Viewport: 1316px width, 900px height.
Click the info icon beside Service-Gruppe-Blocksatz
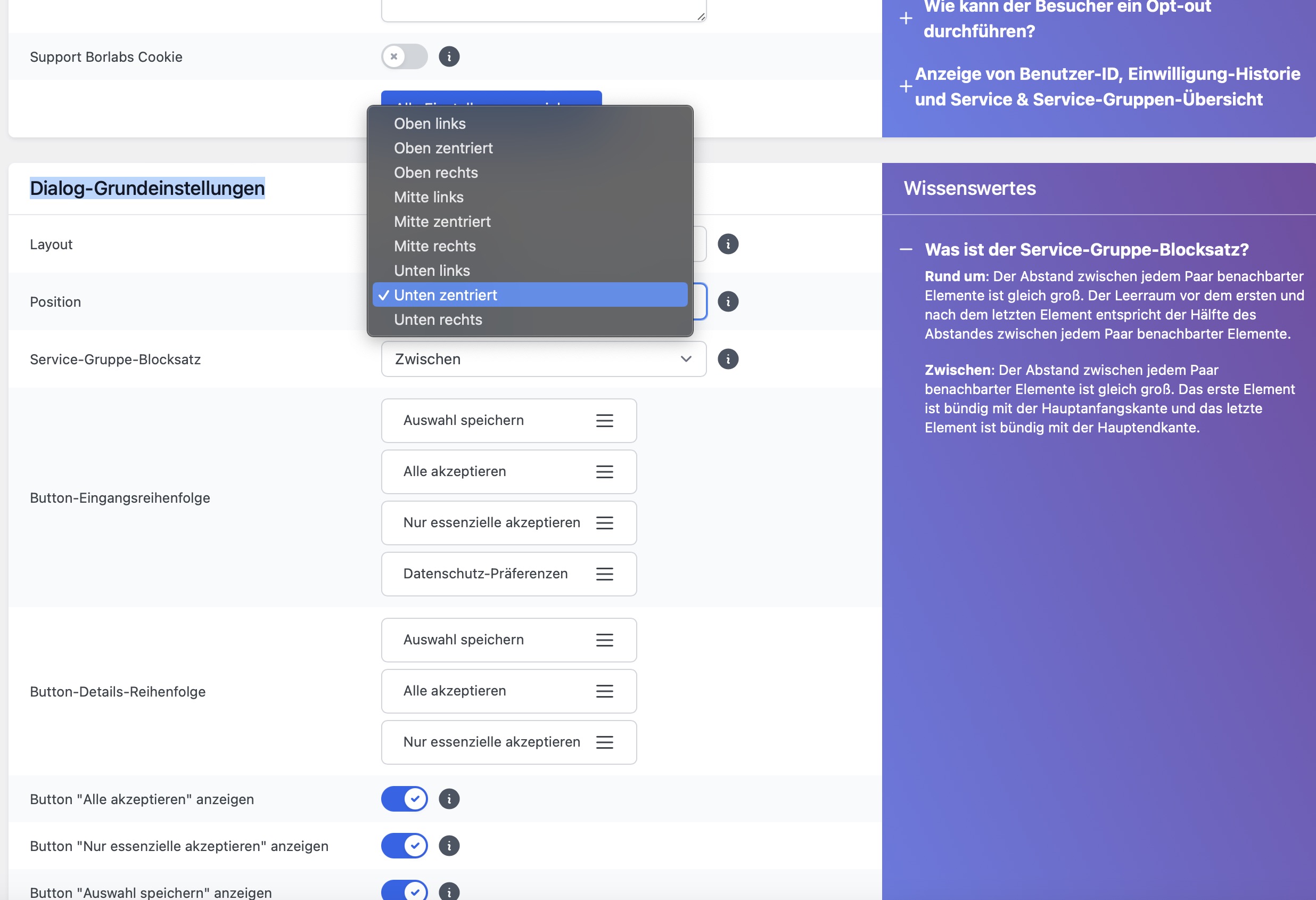(728, 358)
